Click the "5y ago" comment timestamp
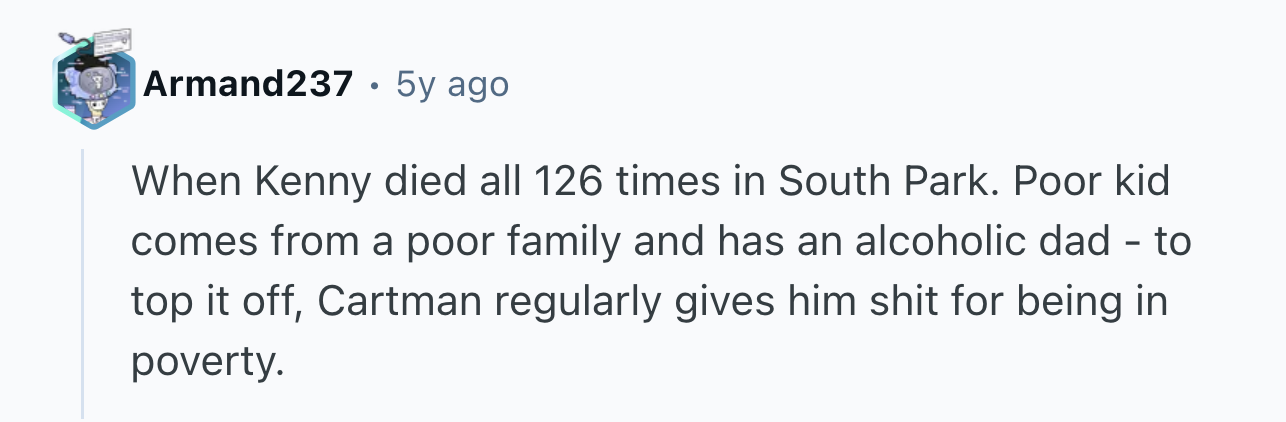This screenshot has height=422, width=1286. [x=452, y=85]
